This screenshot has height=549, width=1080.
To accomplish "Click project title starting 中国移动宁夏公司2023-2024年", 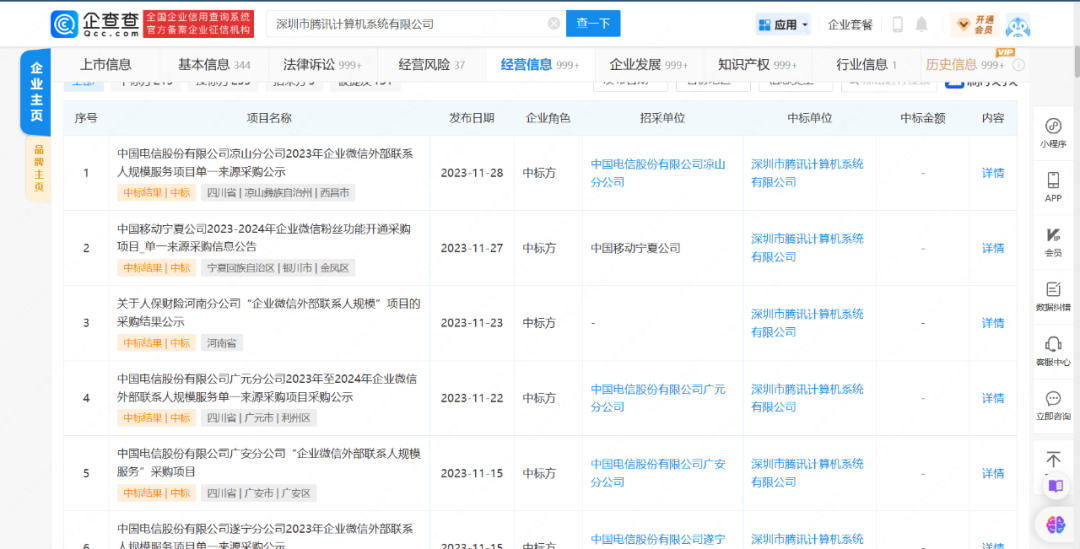I will [x=264, y=238].
